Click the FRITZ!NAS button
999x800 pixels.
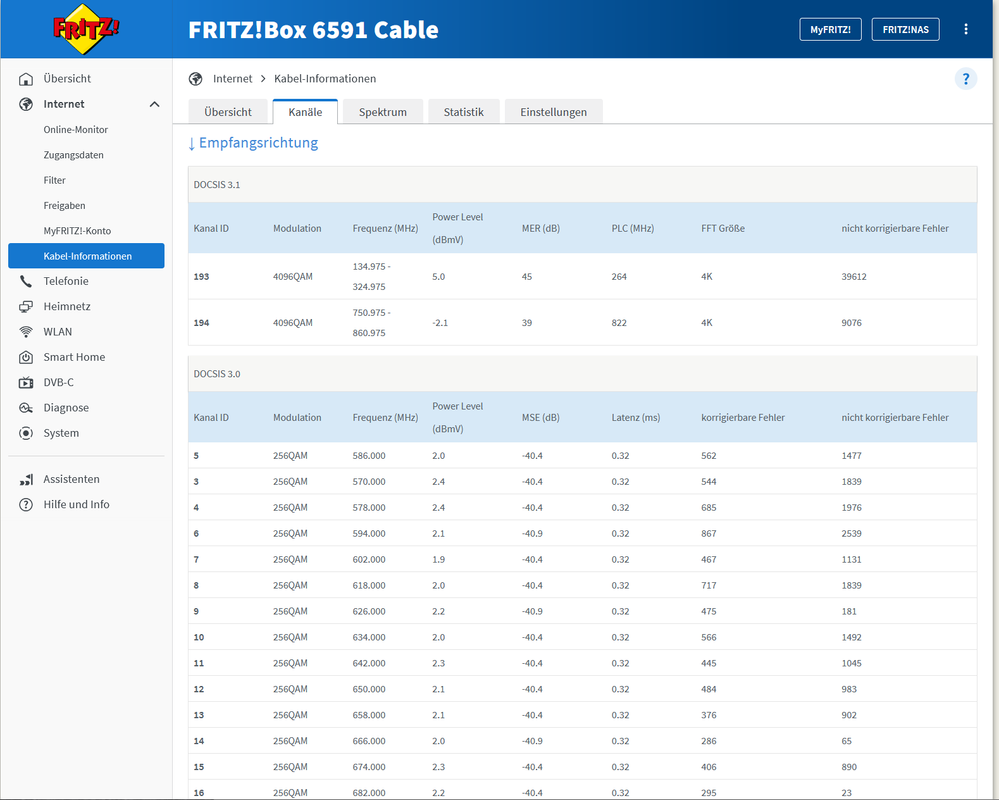[905, 29]
